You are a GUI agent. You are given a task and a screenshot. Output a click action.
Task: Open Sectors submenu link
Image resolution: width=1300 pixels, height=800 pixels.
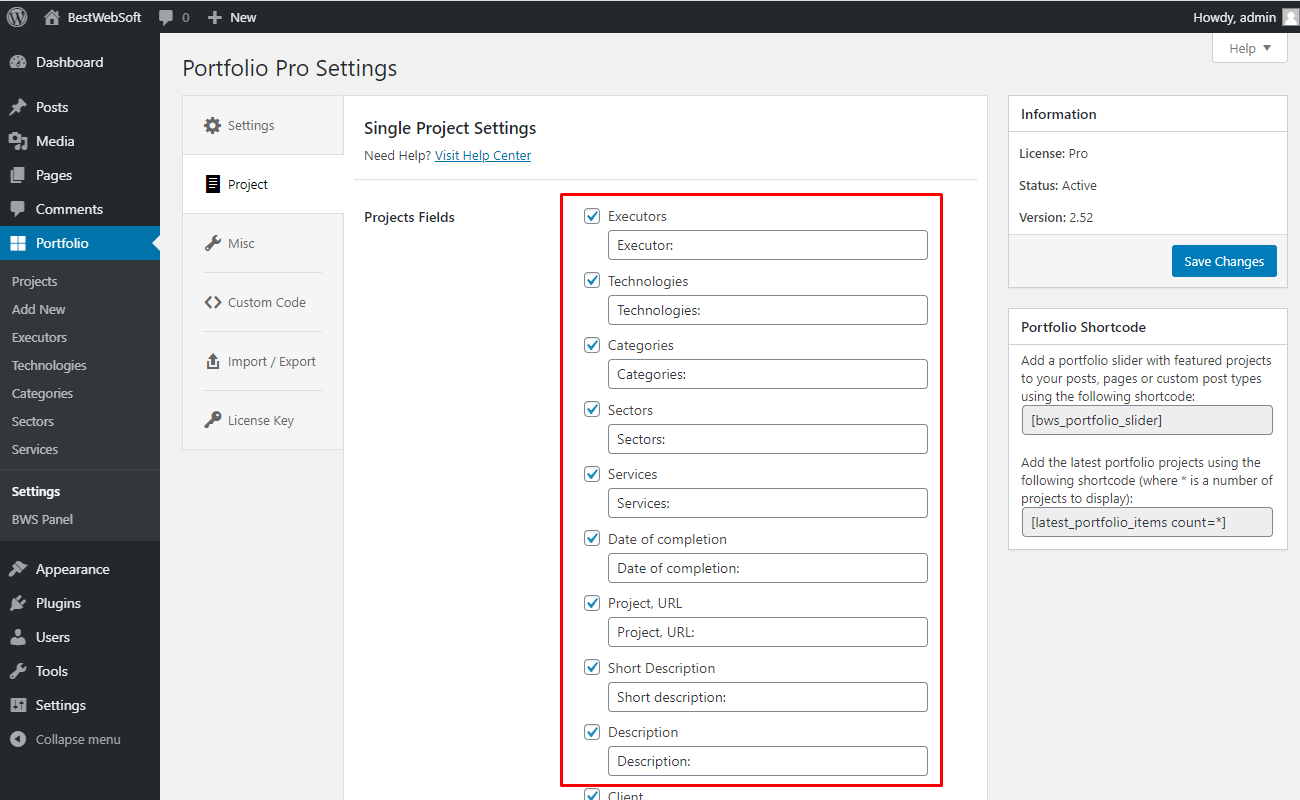[x=33, y=421]
